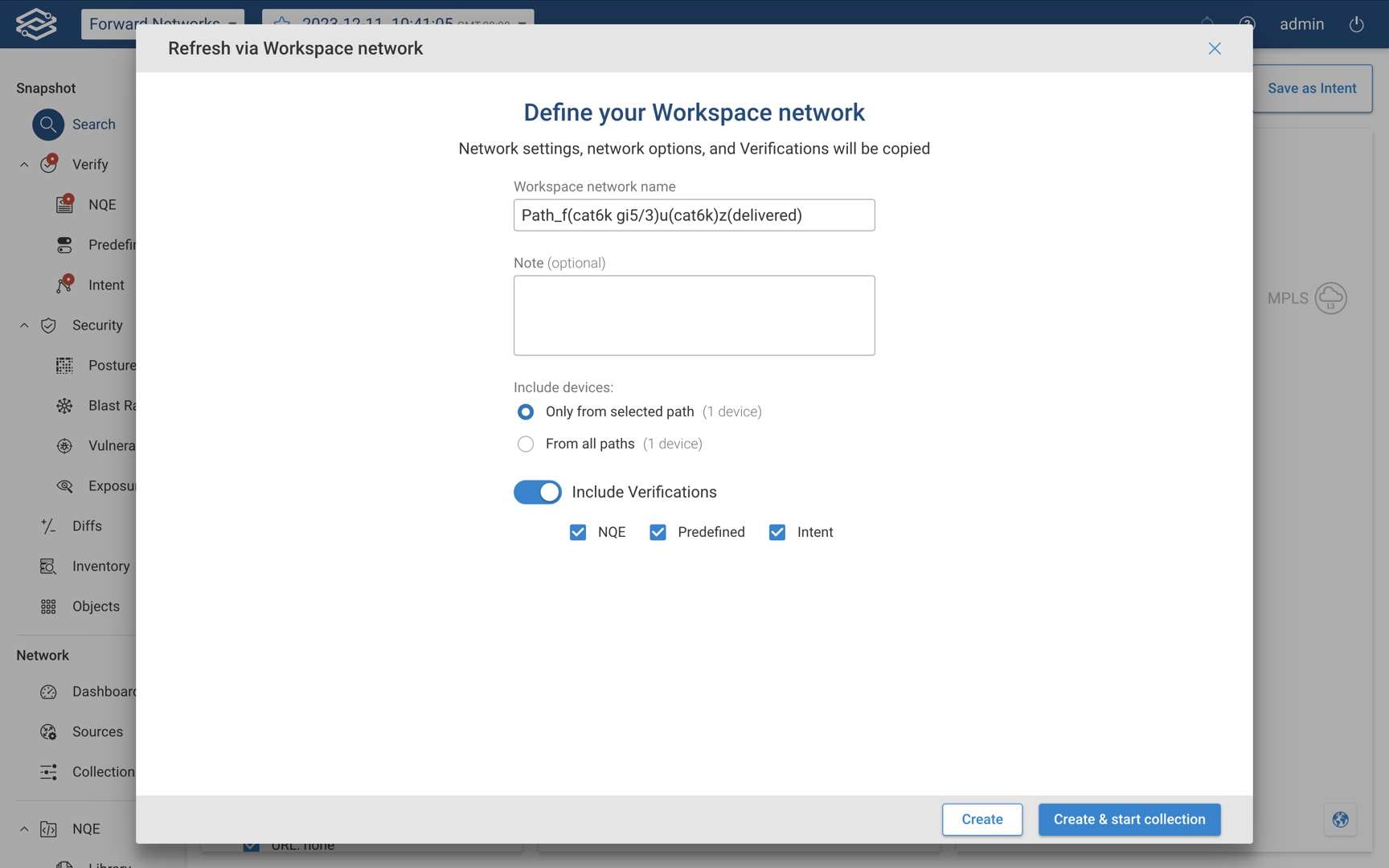Viewport: 1389px width, 868px height.
Task: Turn off Include Verifications toggle
Action: (538, 492)
